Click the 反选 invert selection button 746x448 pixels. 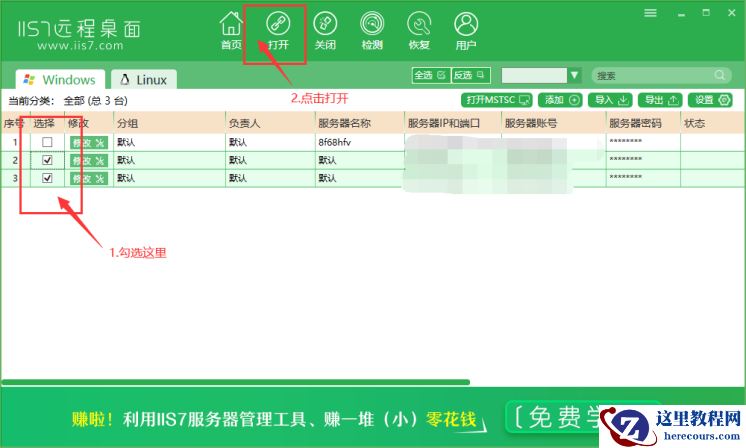click(x=470, y=75)
